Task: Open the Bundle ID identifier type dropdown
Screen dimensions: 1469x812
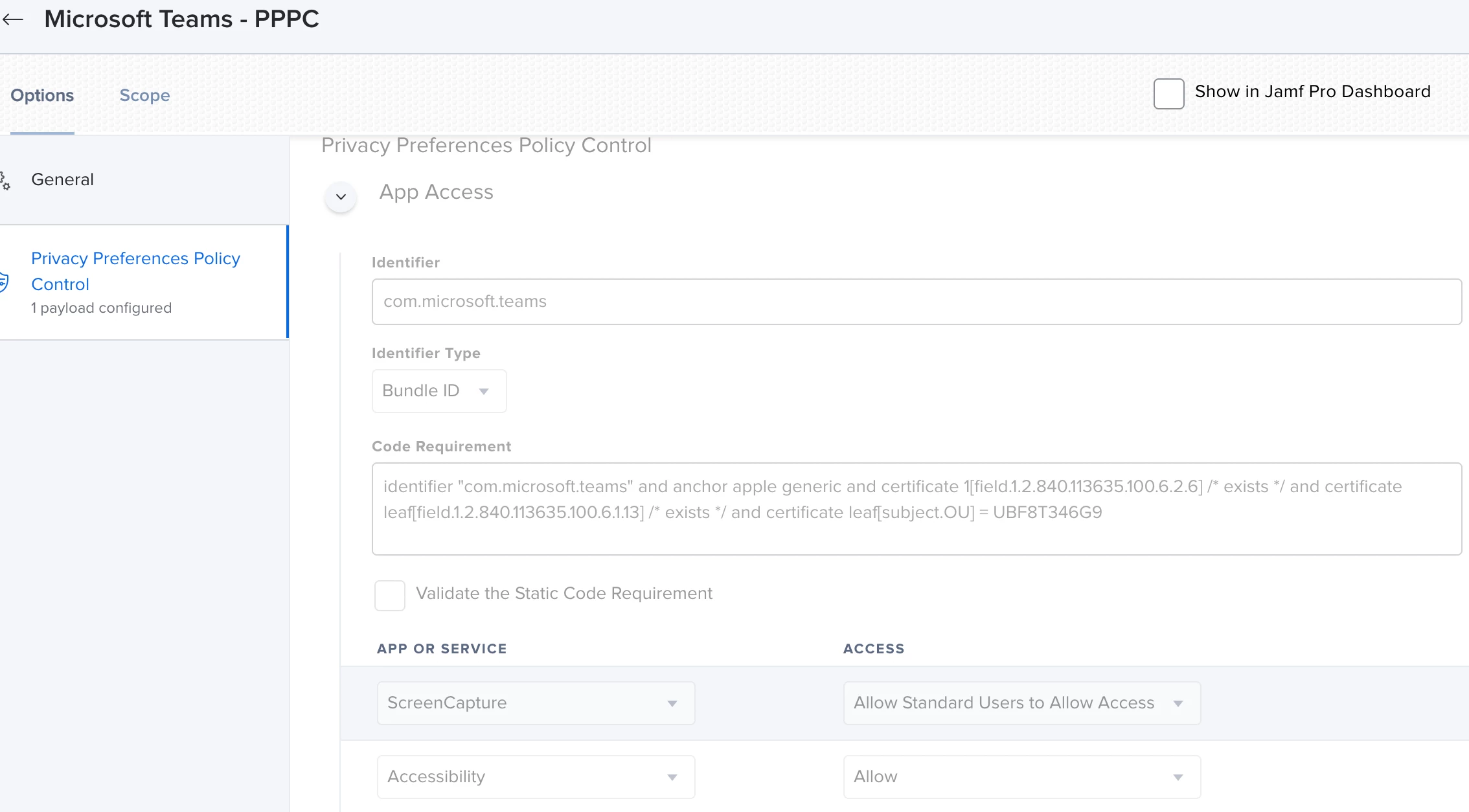Action: coord(439,390)
